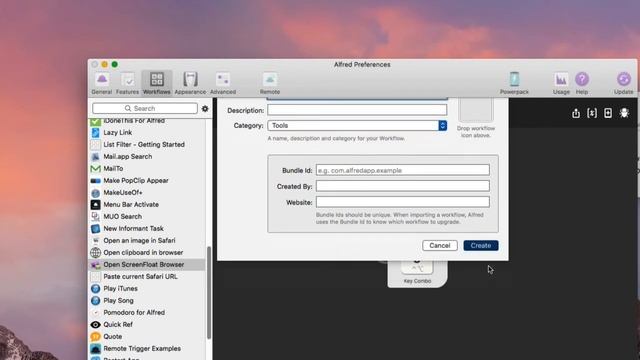Click the Cancel button
The width and height of the screenshot is (640, 360).
point(440,245)
